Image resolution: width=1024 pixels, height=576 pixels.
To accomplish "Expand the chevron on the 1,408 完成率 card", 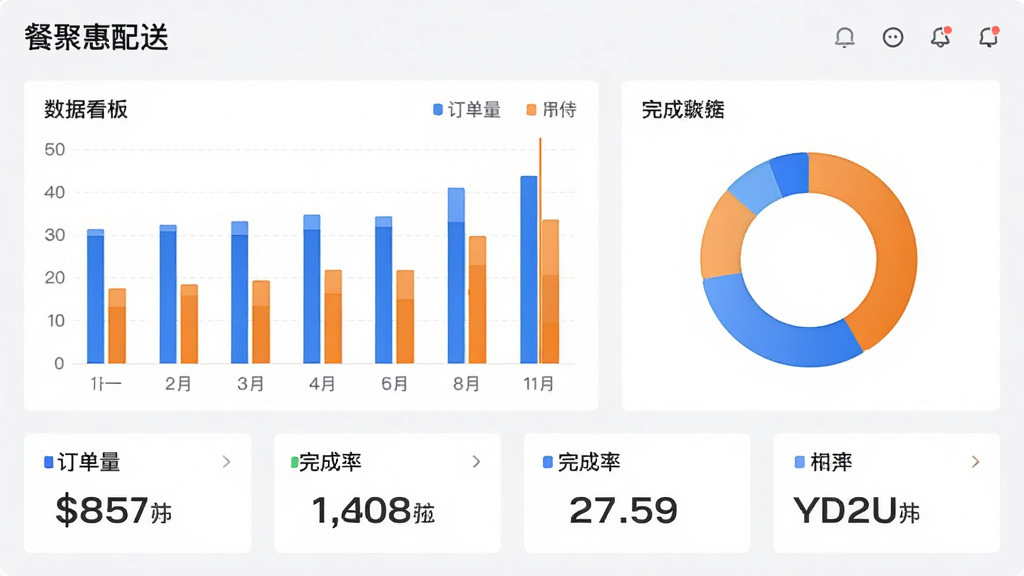I will coord(476,462).
